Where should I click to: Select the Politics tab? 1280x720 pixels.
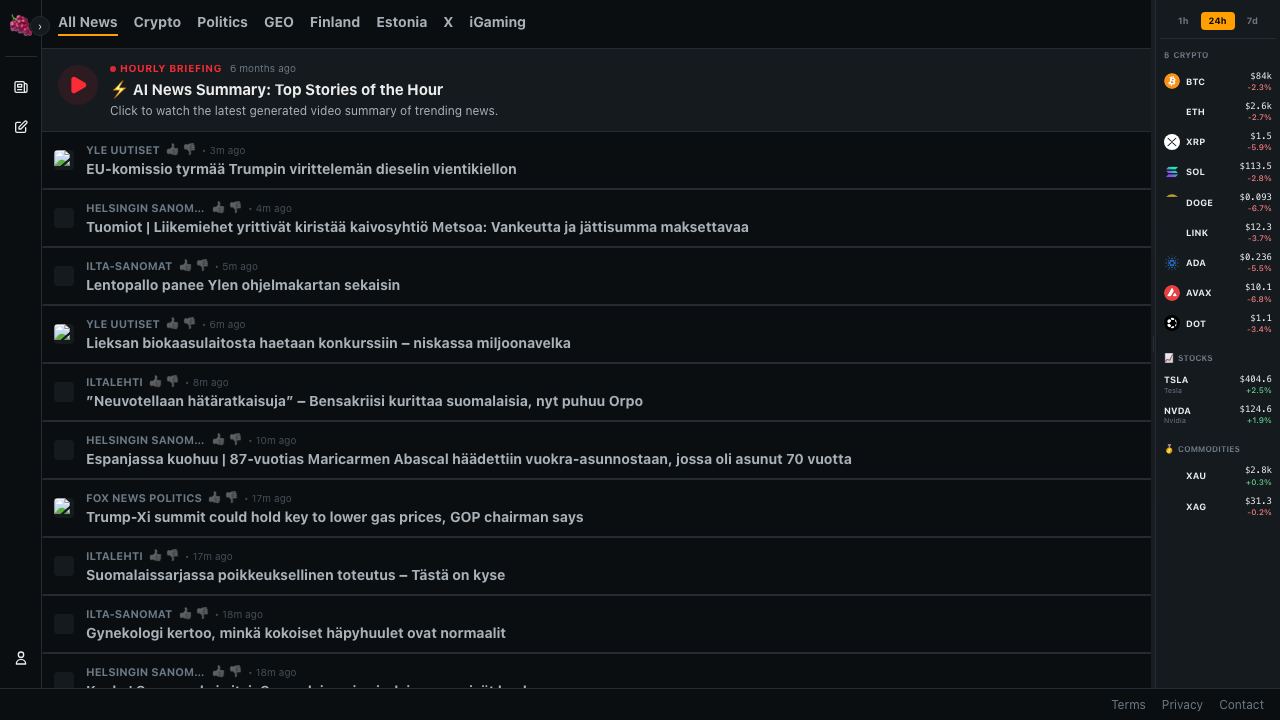[222, 22]
